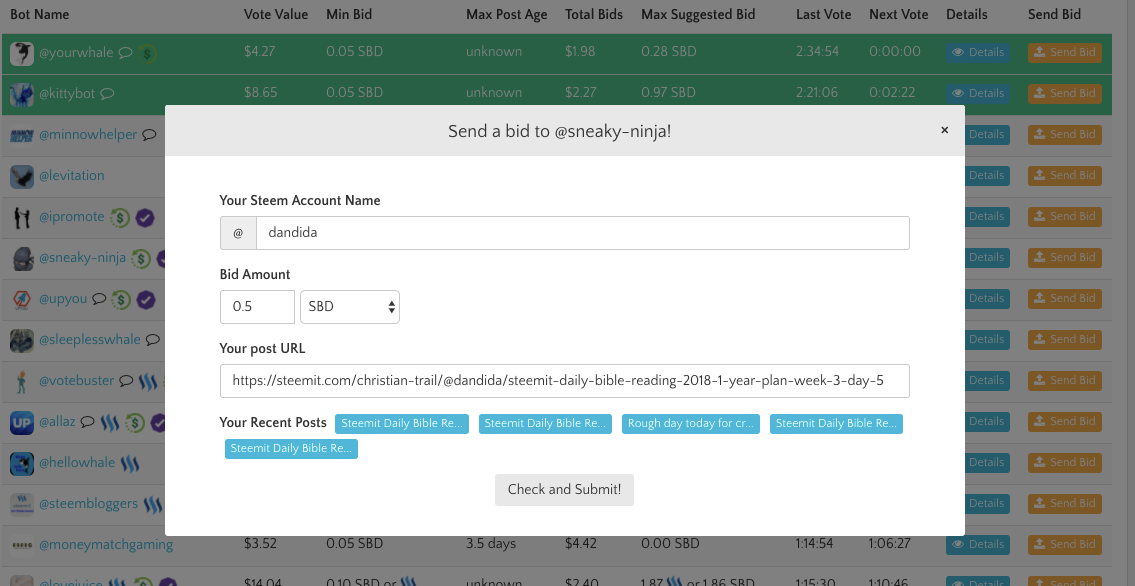Click the post URL input field
The image size is (1135, 586).
pyautogui.click(x=565, y=381)
